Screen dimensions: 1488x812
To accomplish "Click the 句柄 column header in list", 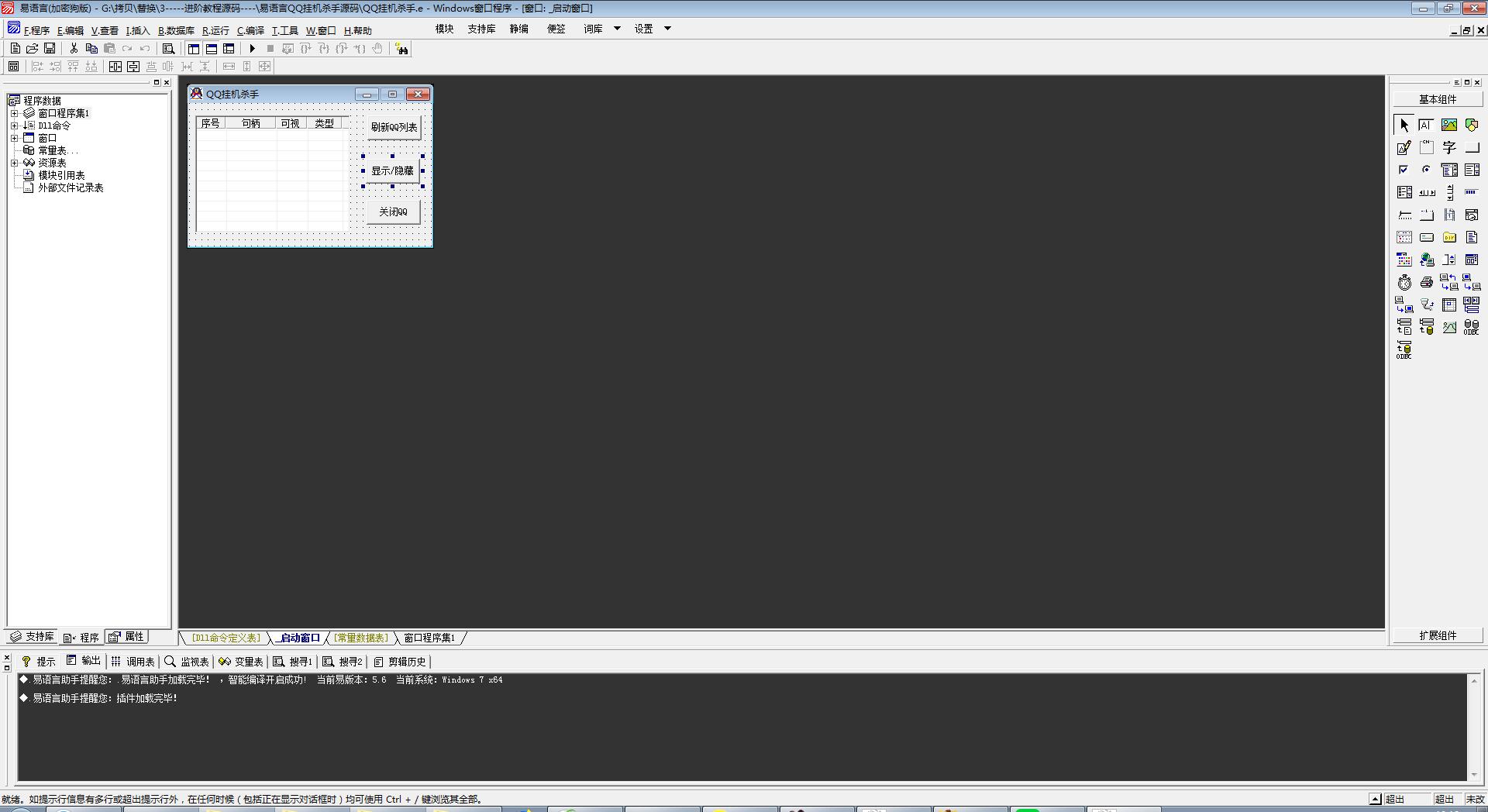I will pos(251,123).
